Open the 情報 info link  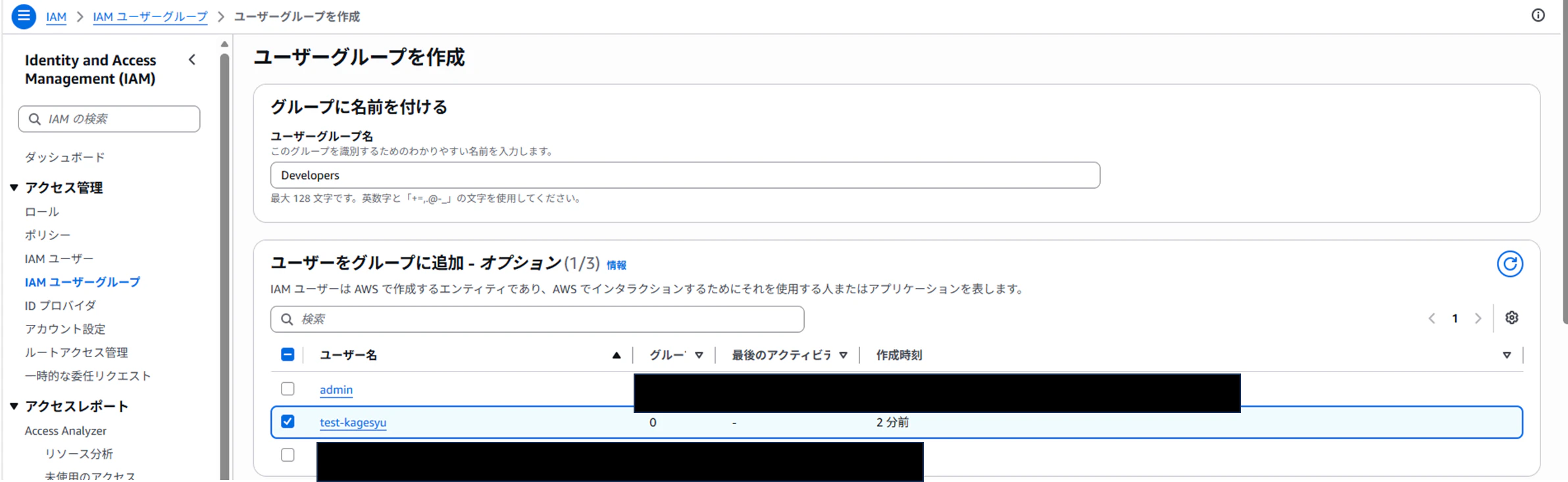[616, 265]
